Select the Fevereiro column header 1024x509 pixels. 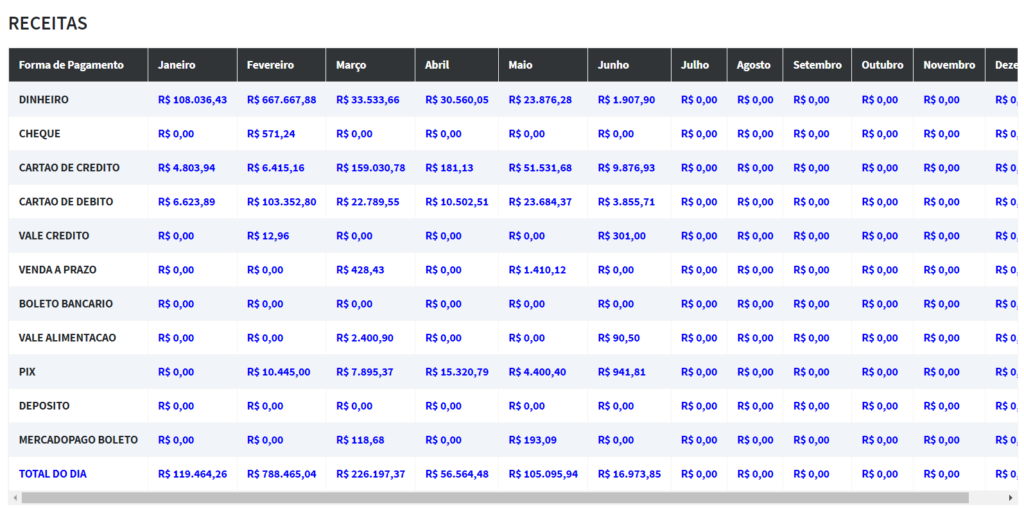(270, 65)
